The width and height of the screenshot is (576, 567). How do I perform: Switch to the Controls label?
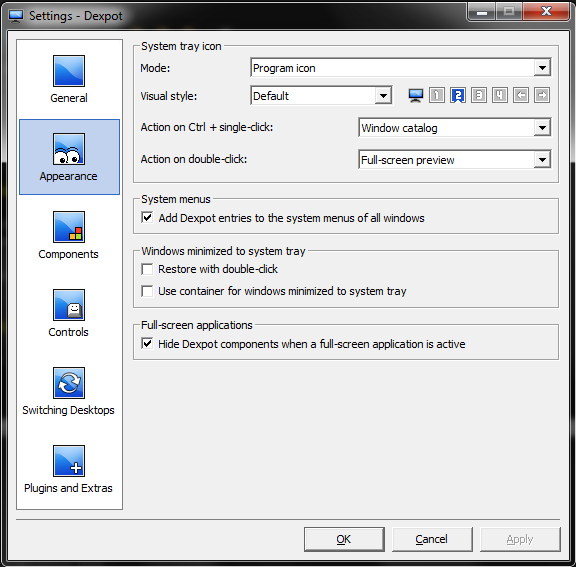[x=68, y=332]
